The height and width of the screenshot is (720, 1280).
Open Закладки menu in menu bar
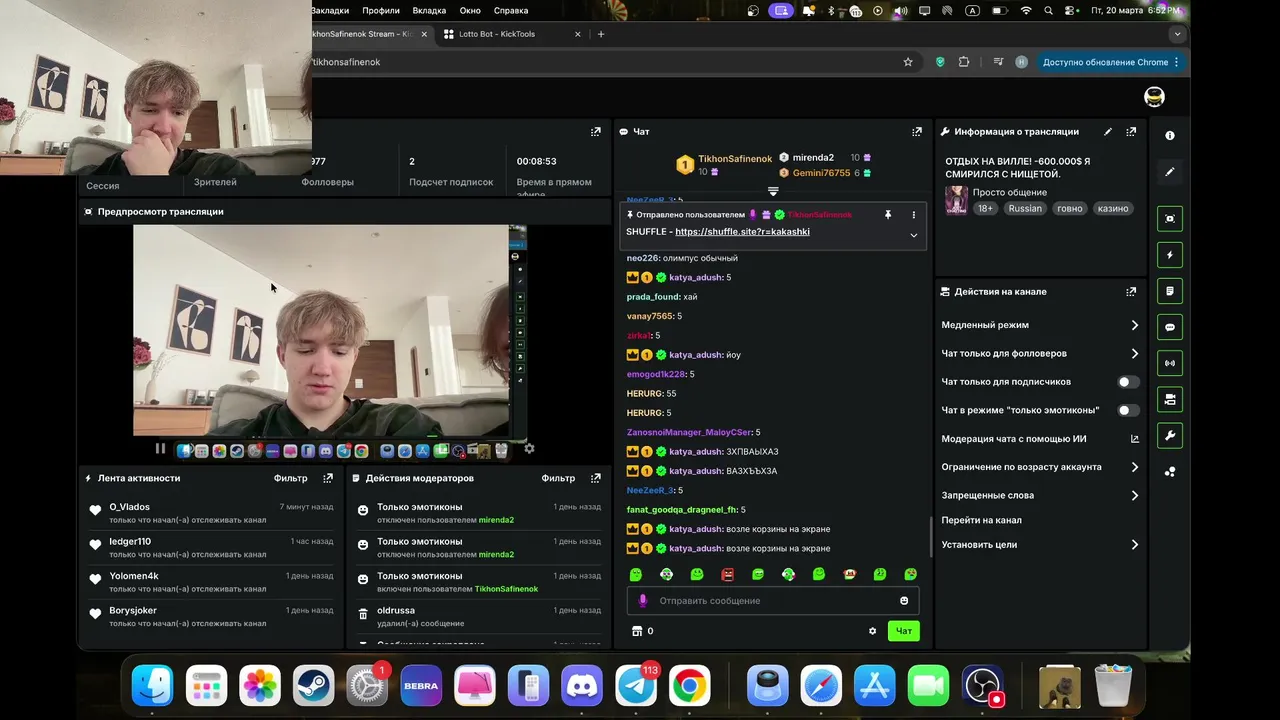(330, 10)
